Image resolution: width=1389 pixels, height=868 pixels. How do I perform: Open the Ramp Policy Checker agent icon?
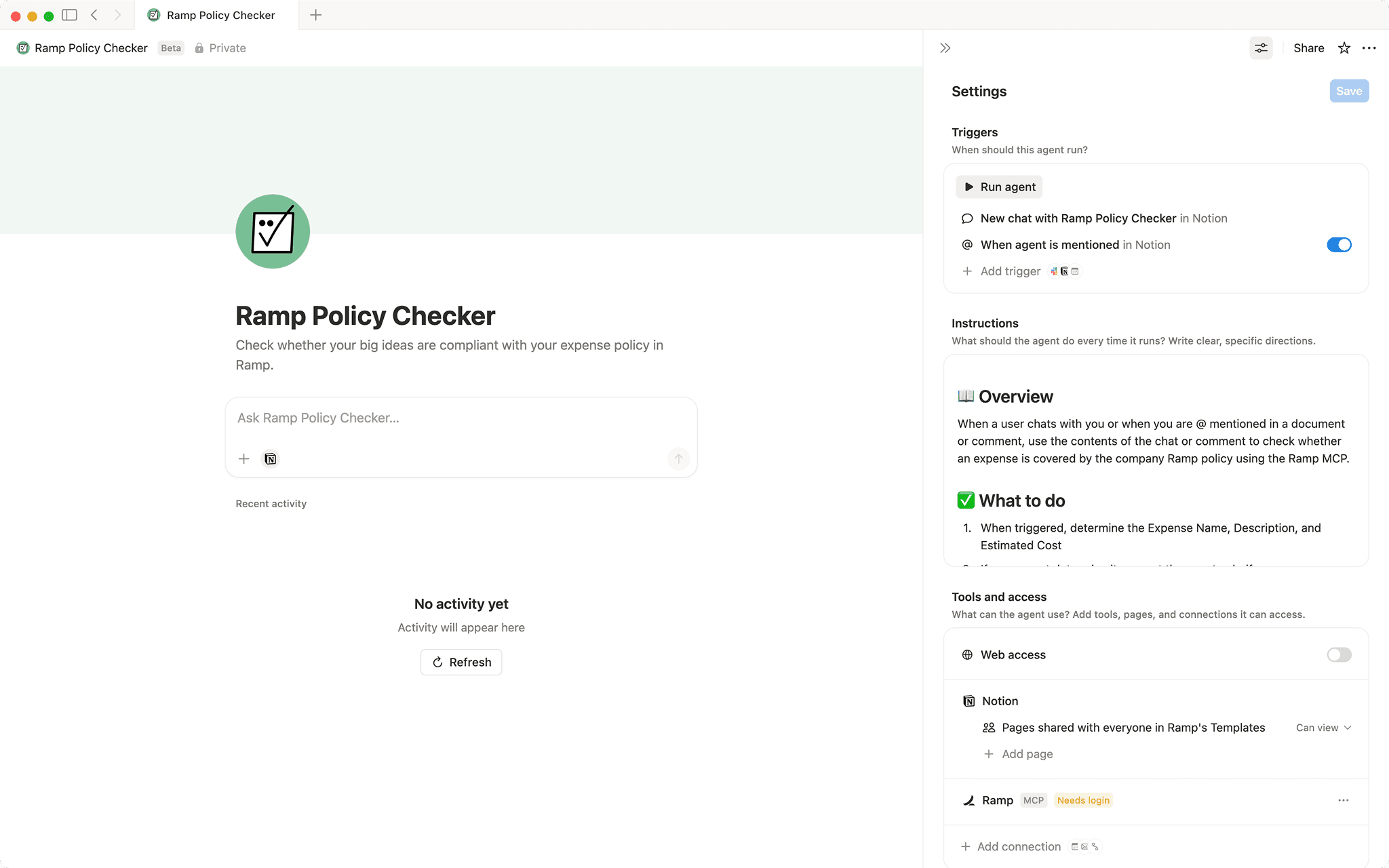(272, 231)
